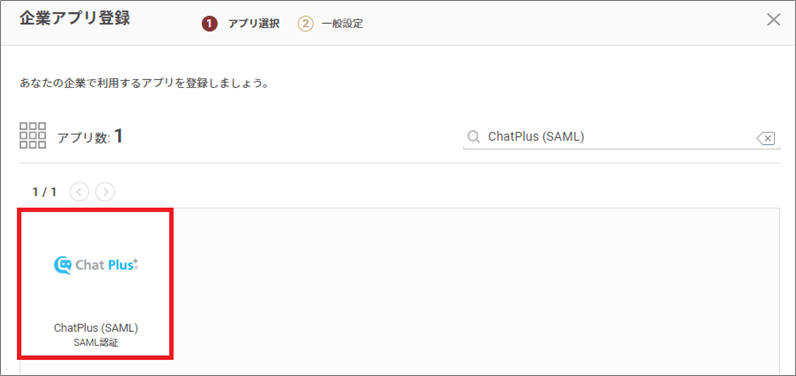Click the 企業アプリ登録 title
Viewport: 796px width, 376px height.
click(75, 19)
